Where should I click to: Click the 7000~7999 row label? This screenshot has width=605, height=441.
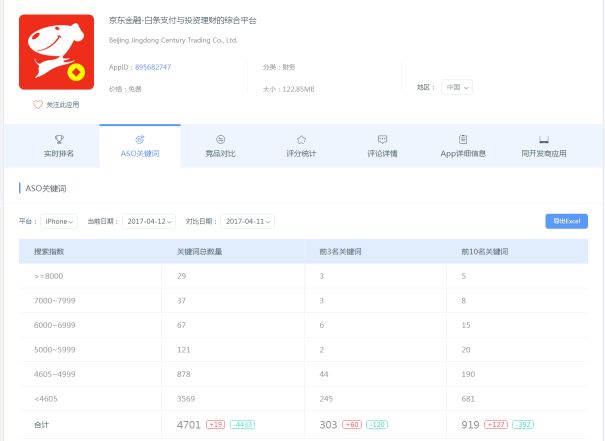coord(54,301)
